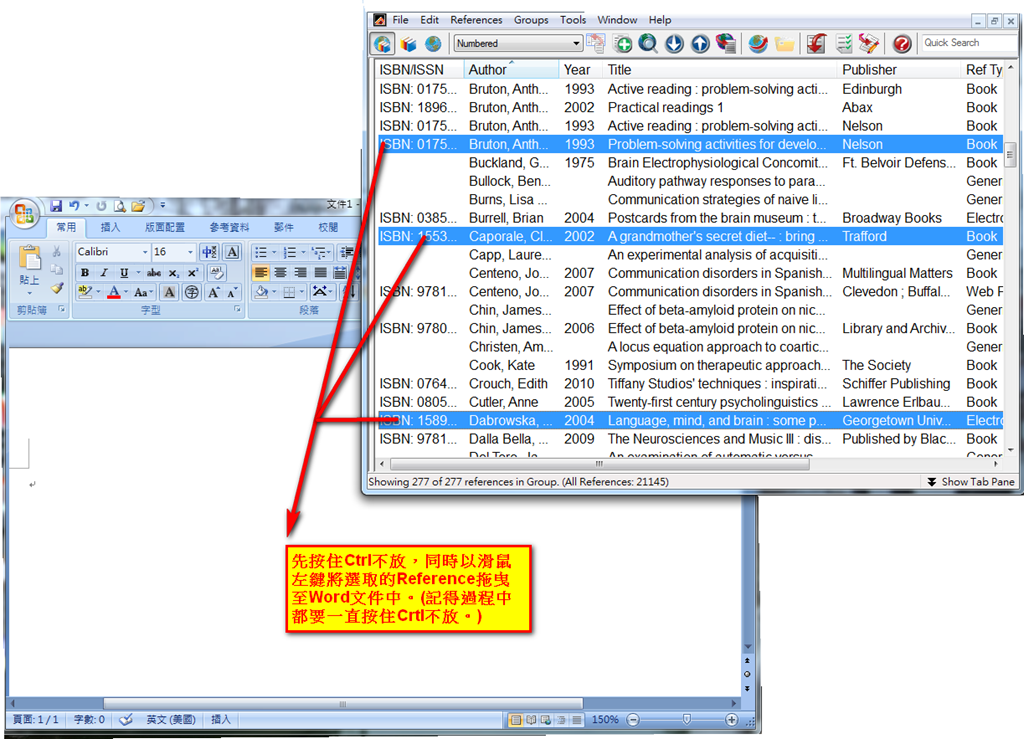The width and height of the screenshot is (1024, 739).
Task: Click the Office button in Word
Action: pyautogui.click(x=24, y=213)
